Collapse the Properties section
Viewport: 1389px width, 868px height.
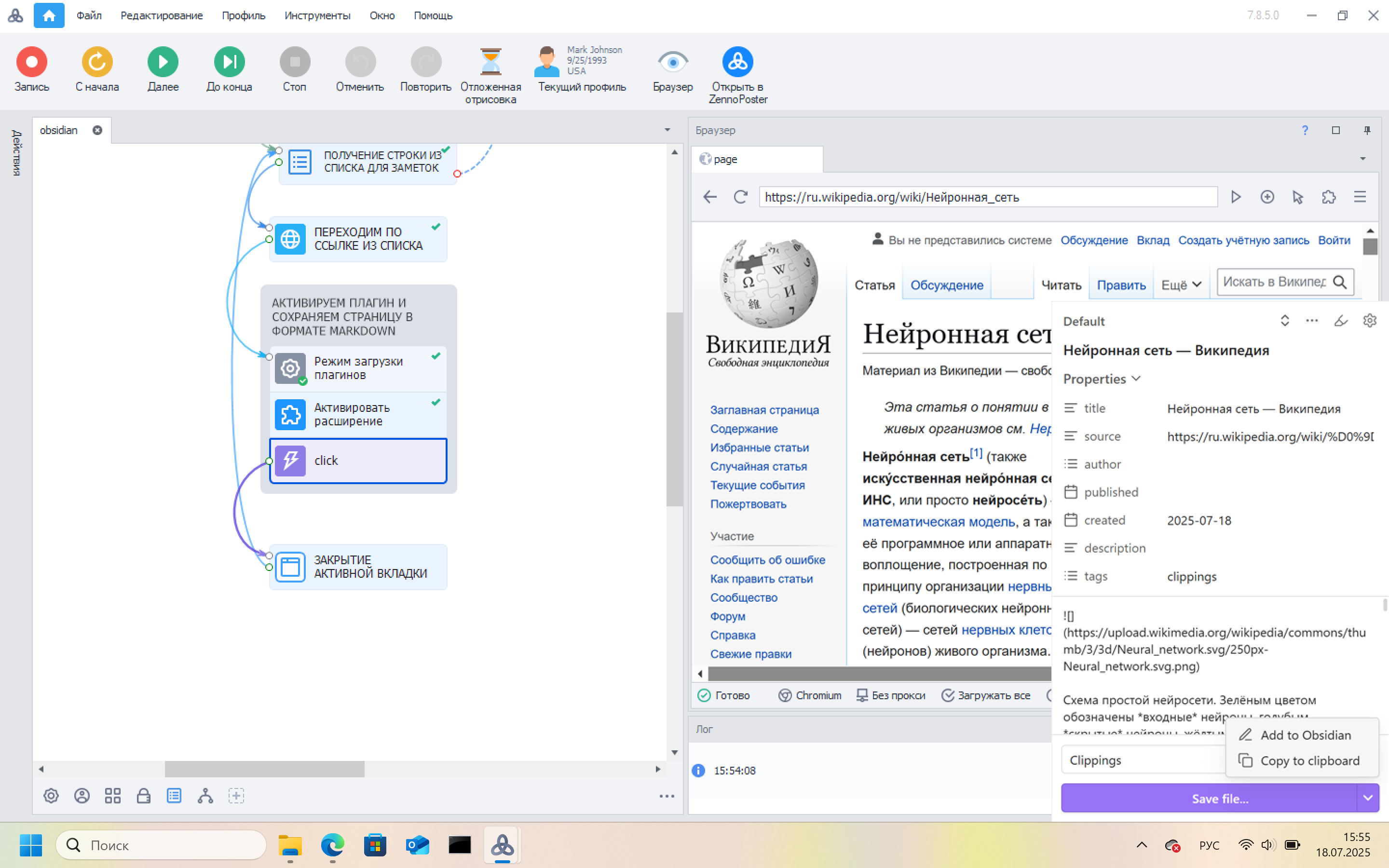(x=1101, y=379)
